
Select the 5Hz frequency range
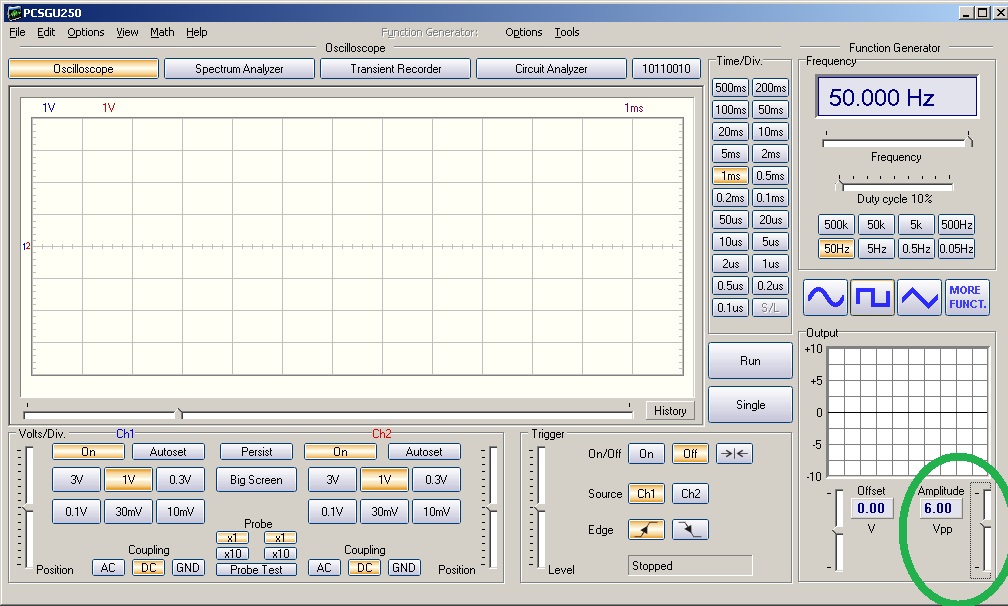[x=876, y=249]
